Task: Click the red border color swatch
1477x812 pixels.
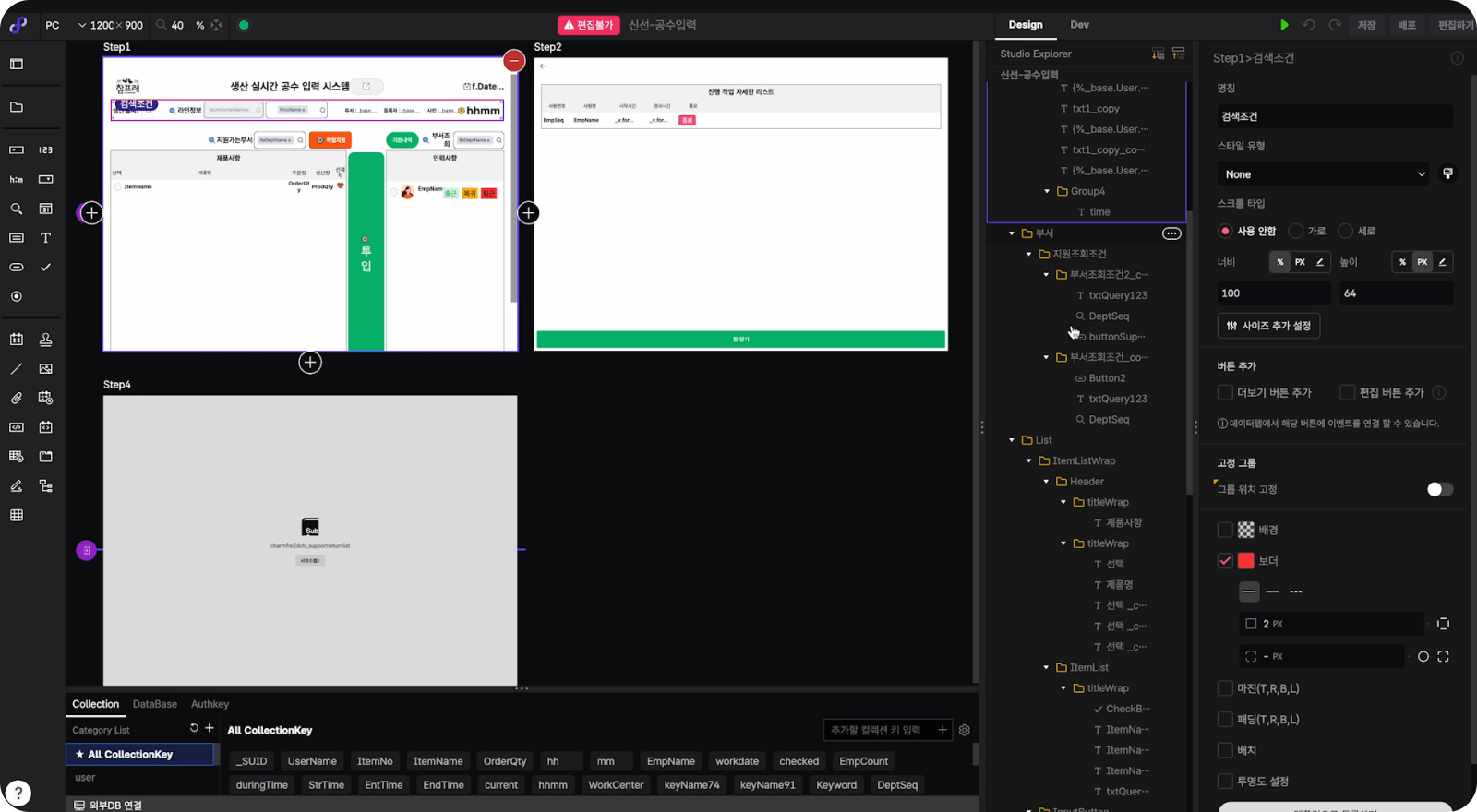Action: click(1246, 561)
